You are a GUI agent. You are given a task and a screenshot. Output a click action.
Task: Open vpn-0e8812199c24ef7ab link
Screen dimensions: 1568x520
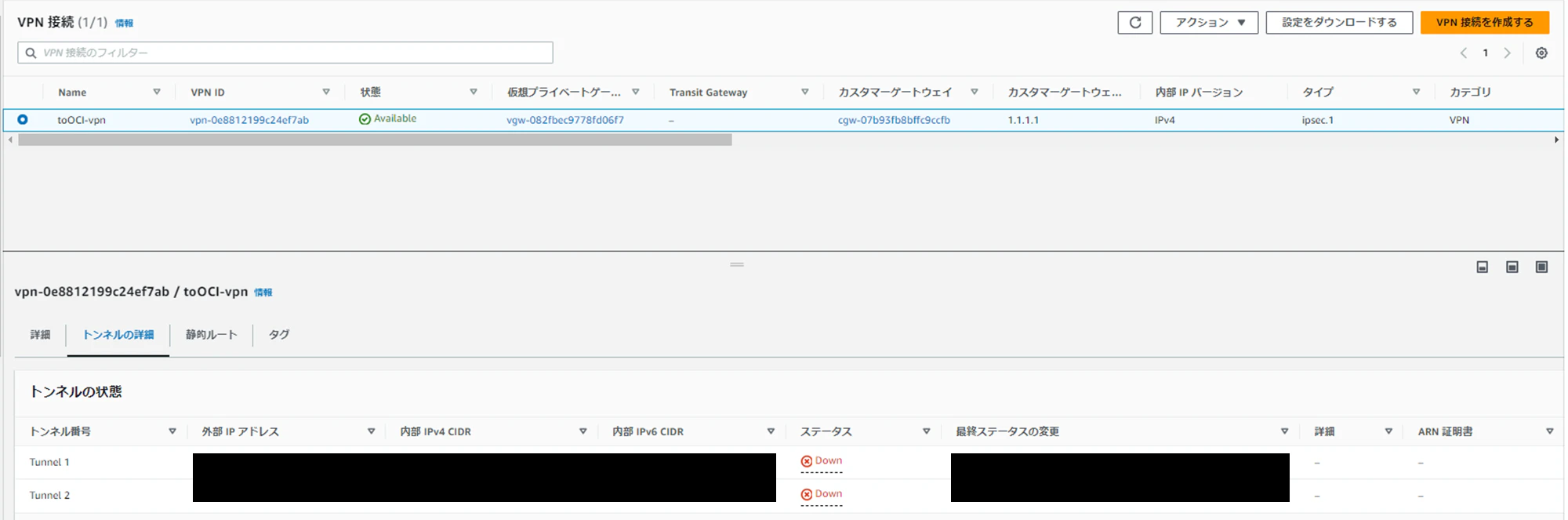pyautogui.click(x=249, y=120)
